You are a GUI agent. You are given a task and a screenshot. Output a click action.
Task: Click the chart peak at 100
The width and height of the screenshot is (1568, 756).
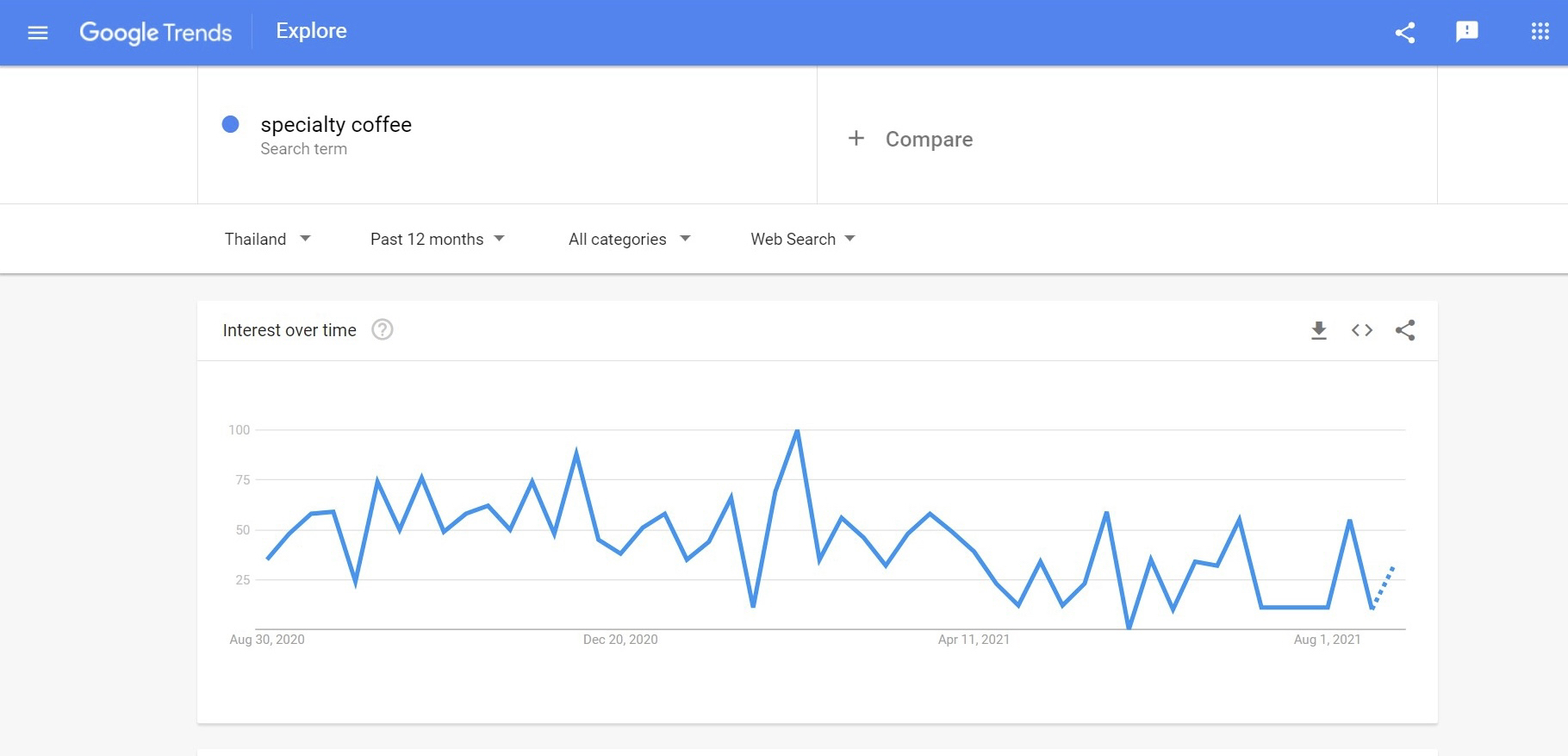tap(797, 430)
